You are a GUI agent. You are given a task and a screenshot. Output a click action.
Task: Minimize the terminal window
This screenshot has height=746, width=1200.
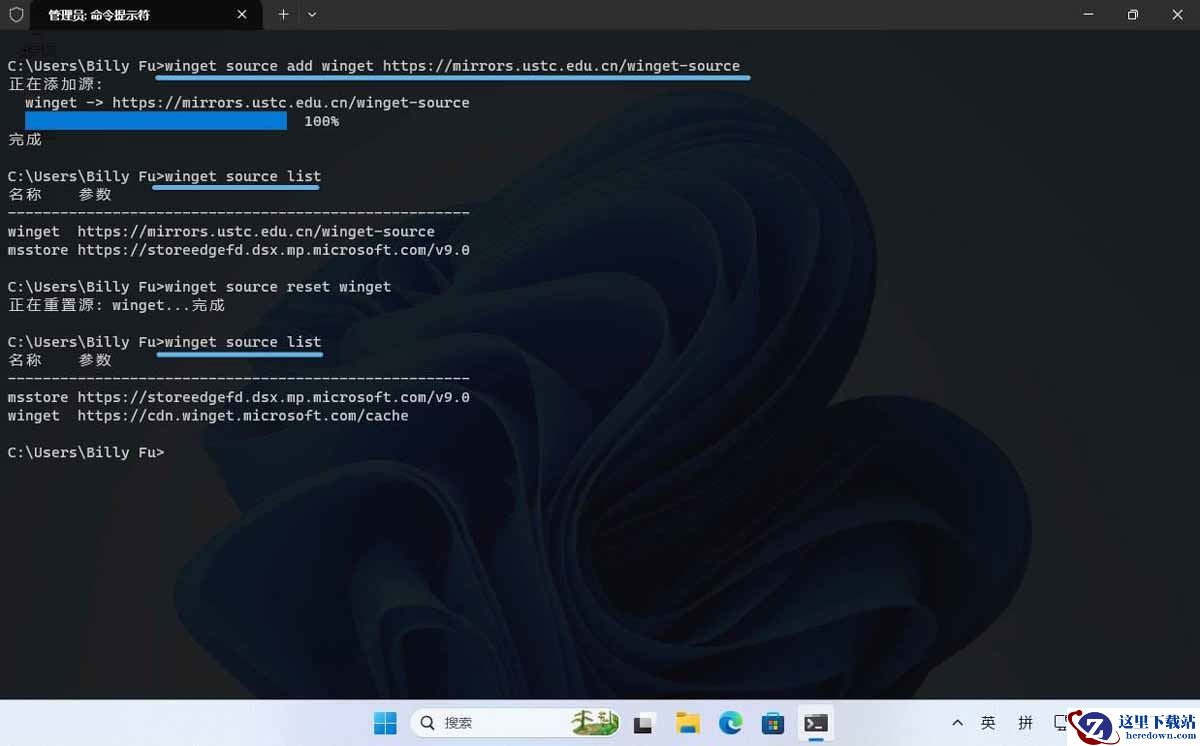[1088, 15]
